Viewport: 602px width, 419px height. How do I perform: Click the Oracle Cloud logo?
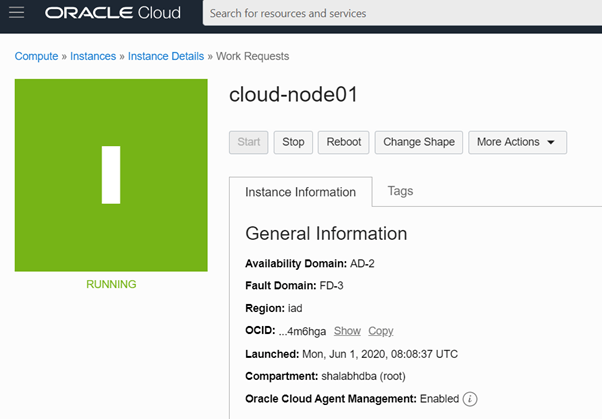pyautogui.click(x=112, y=14)
